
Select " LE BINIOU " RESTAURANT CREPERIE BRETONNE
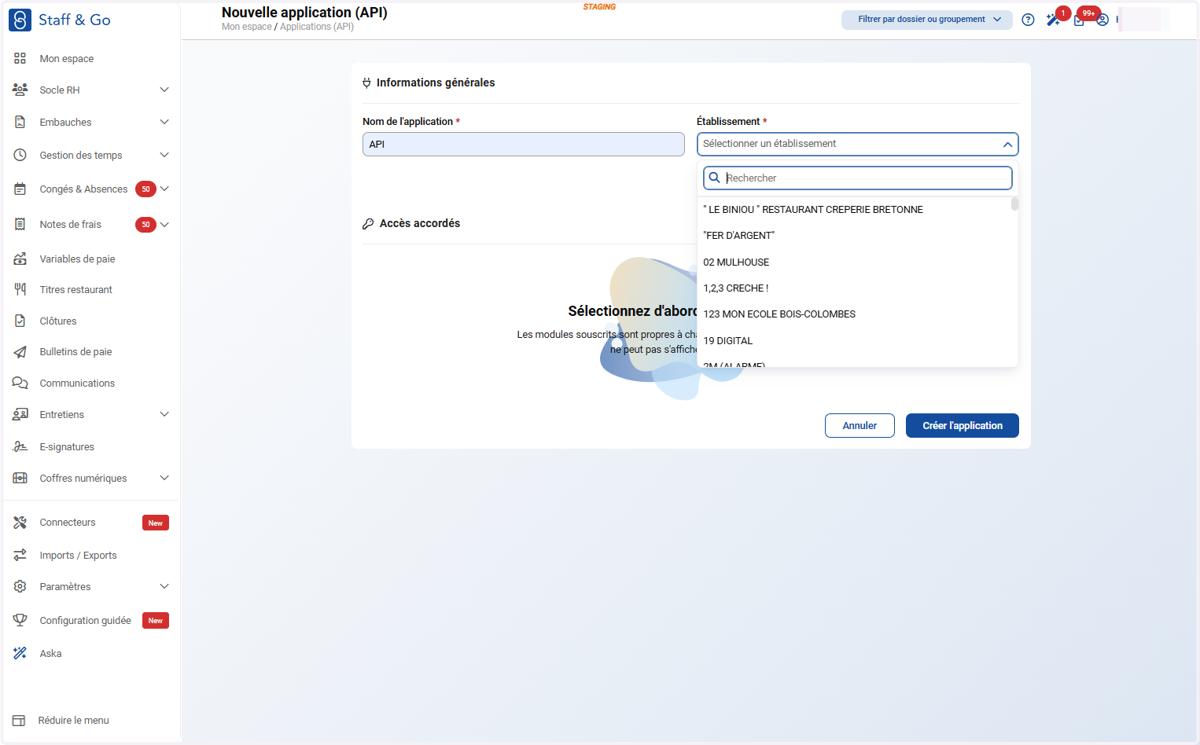click(857, 210)
